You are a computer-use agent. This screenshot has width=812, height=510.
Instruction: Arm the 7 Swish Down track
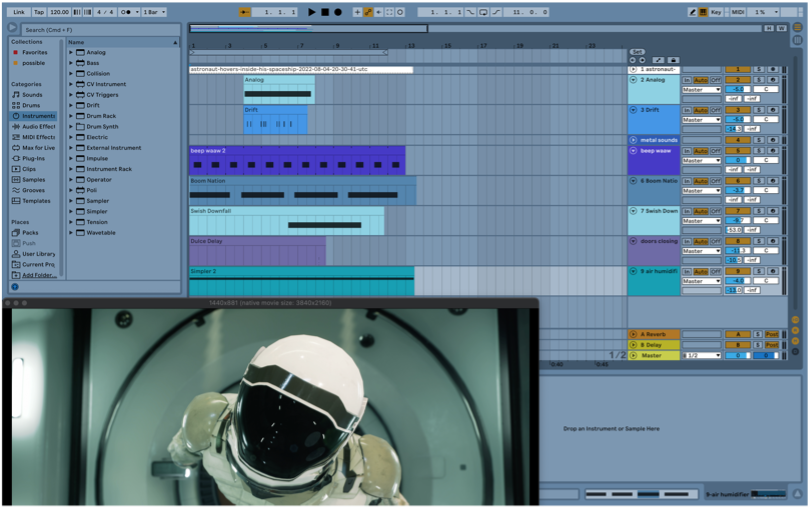(773, 211)
